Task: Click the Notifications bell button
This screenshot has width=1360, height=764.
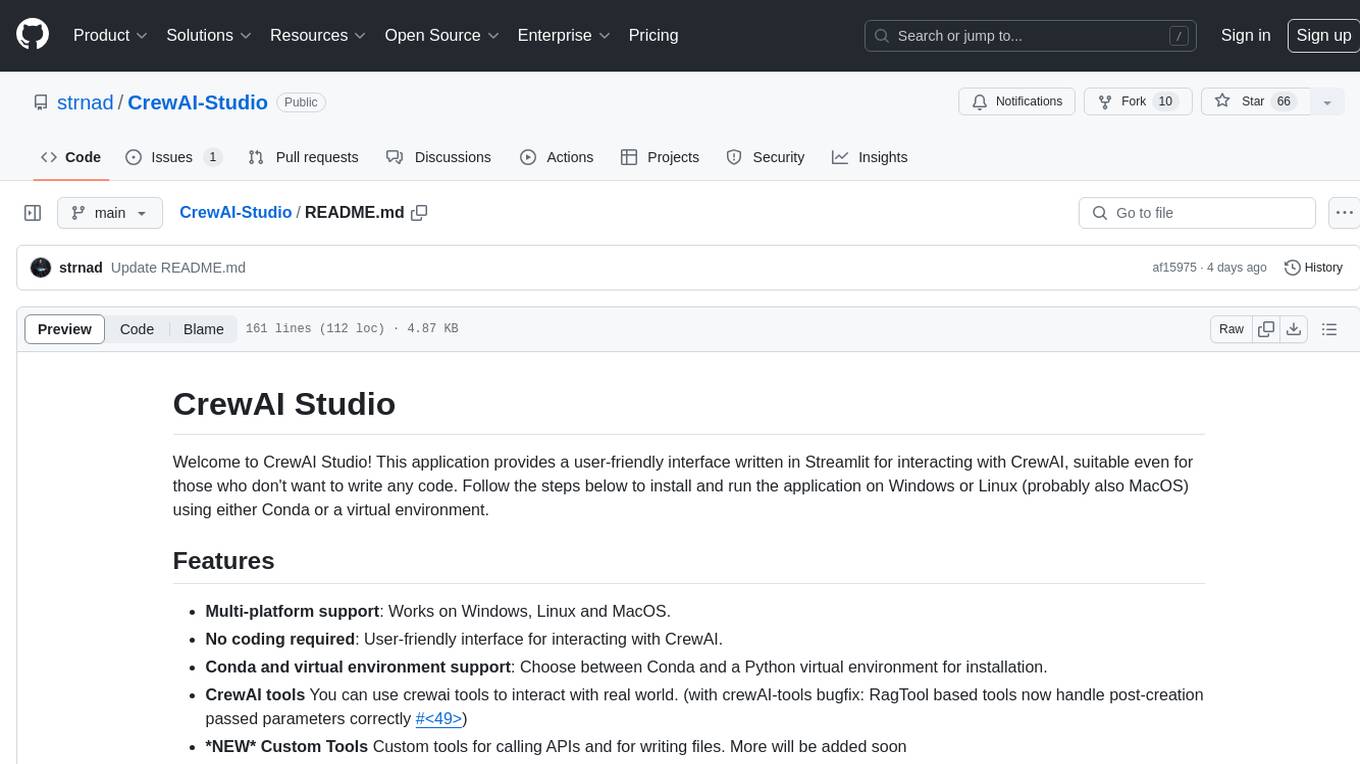Action: (x=1017, y=102)
